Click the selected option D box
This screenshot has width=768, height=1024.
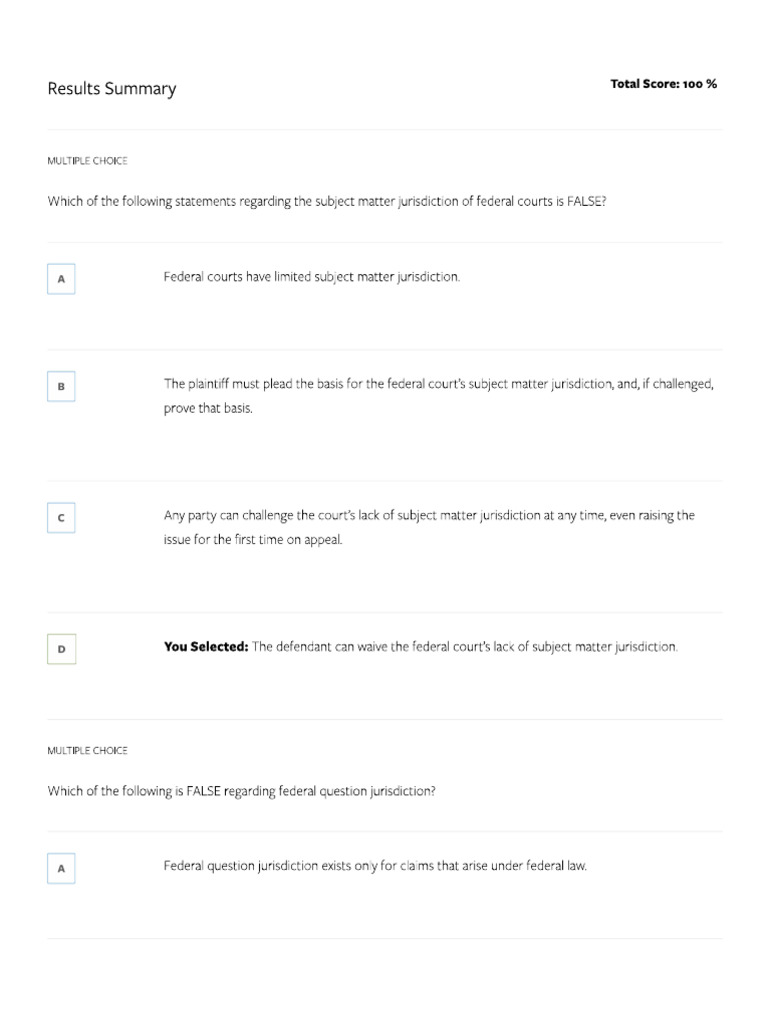pyautogui.click(x=61, y=650)
